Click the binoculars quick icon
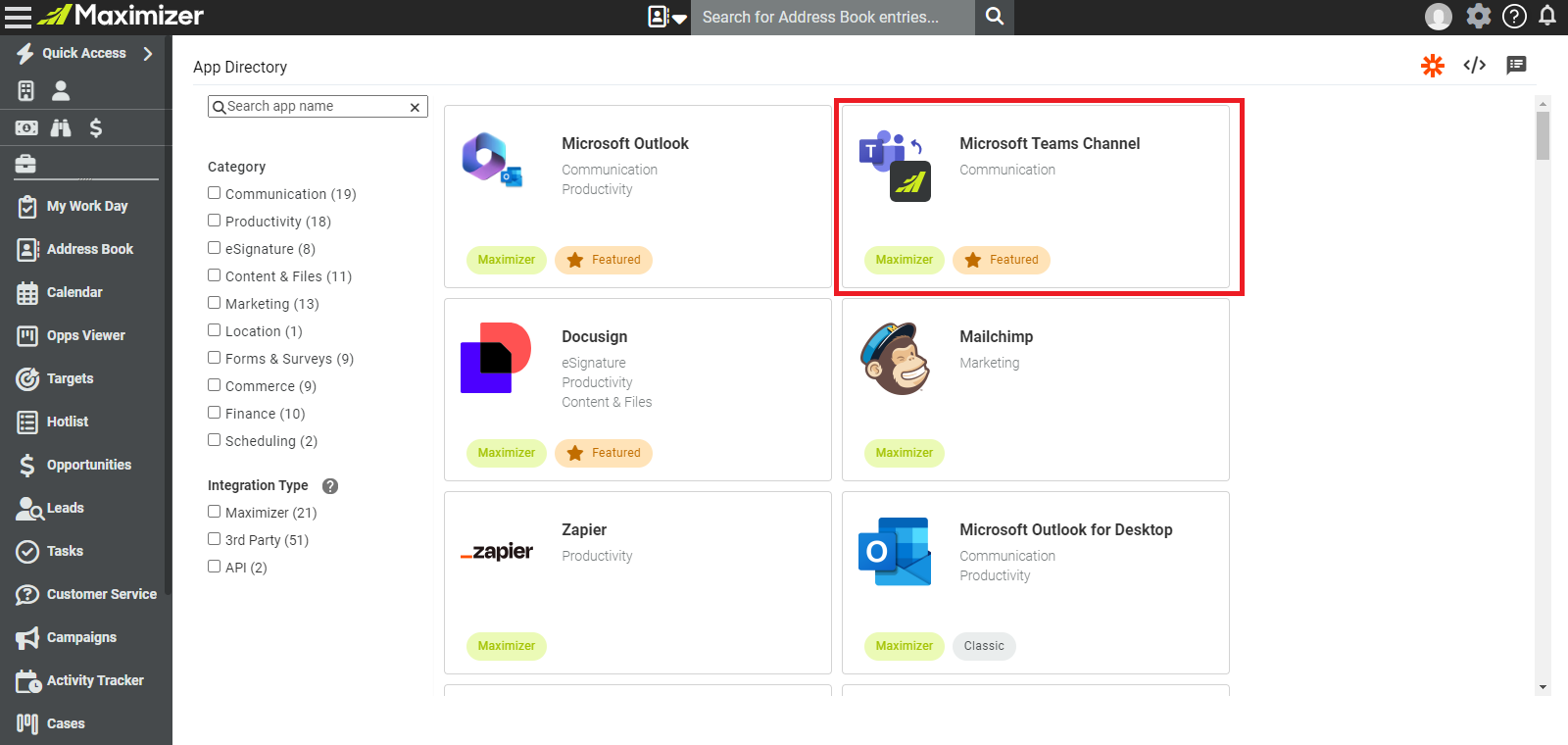The height and width of the screenshot is (745, 1568). (61, 128)
